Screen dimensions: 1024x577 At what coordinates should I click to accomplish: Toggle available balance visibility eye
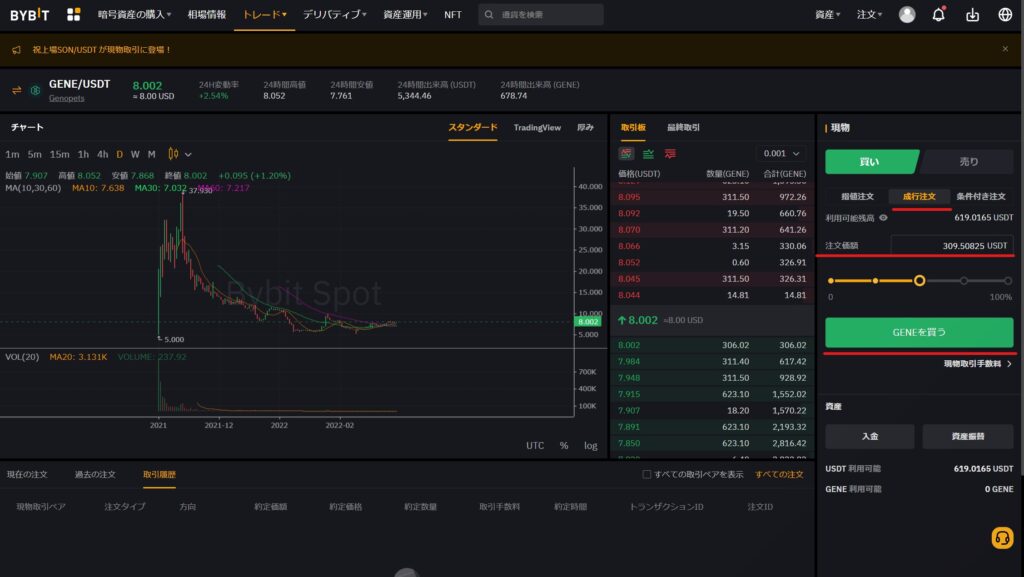[883, 217]
